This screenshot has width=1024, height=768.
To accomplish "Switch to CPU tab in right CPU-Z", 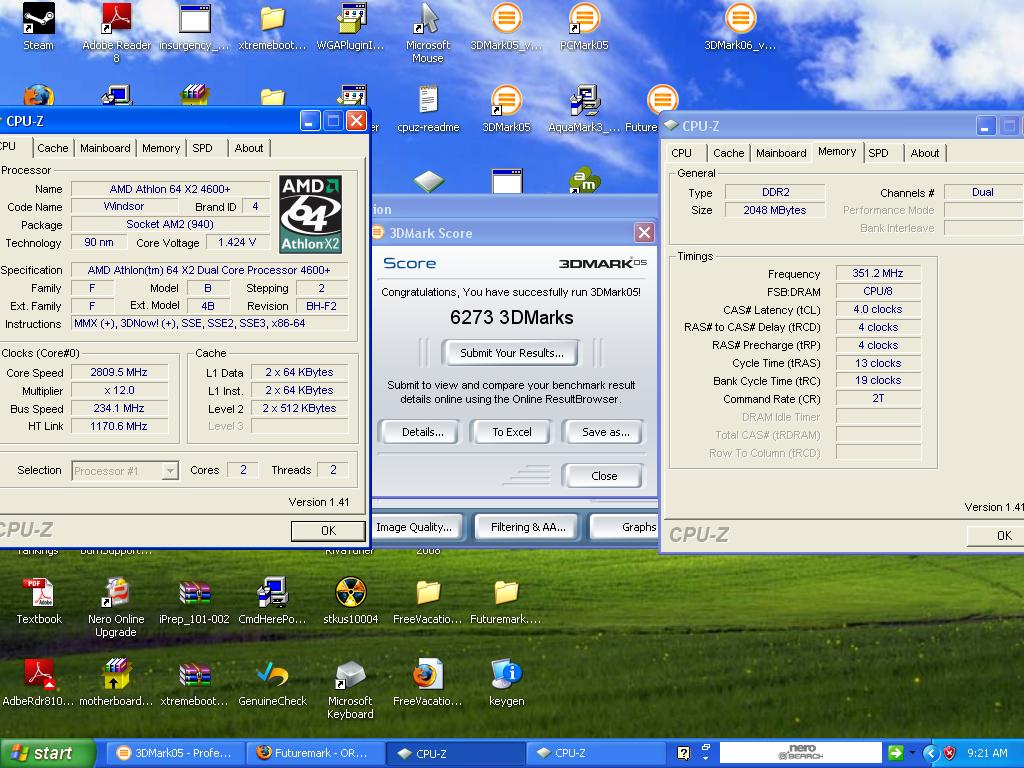I will click(x=681, y=153).
